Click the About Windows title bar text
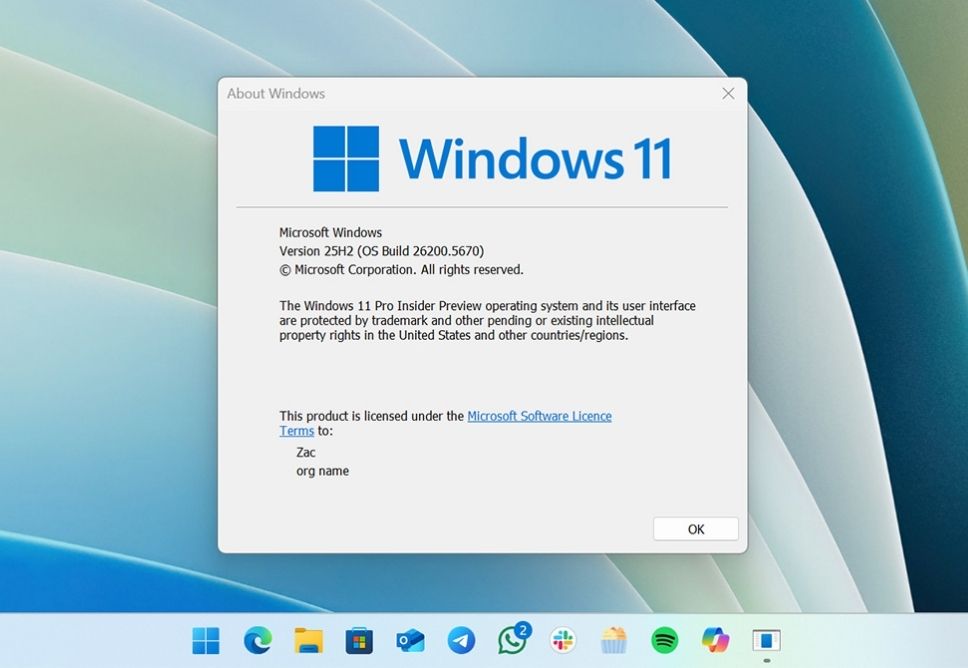 (x=276, y=94)
